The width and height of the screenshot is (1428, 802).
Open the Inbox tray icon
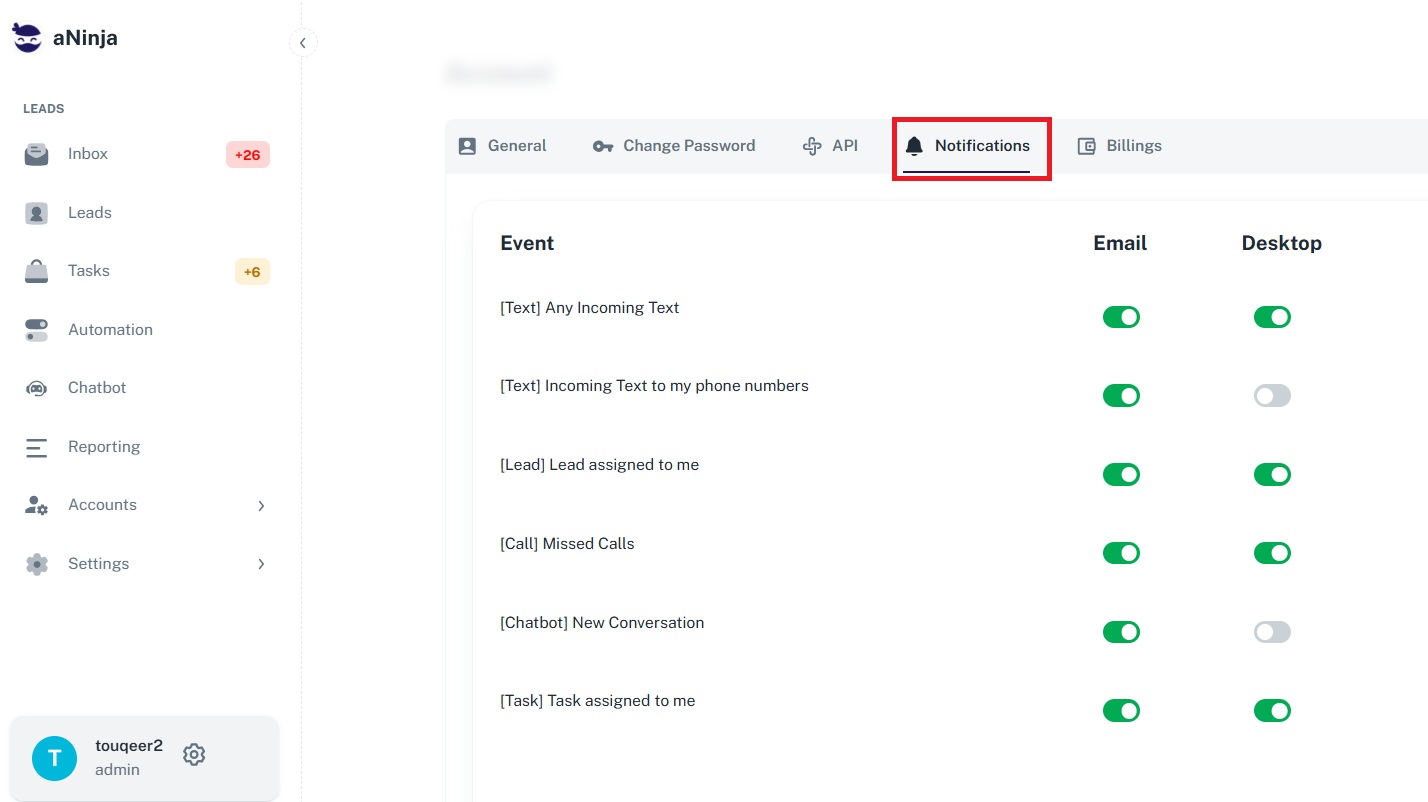[x=36, y=154]
